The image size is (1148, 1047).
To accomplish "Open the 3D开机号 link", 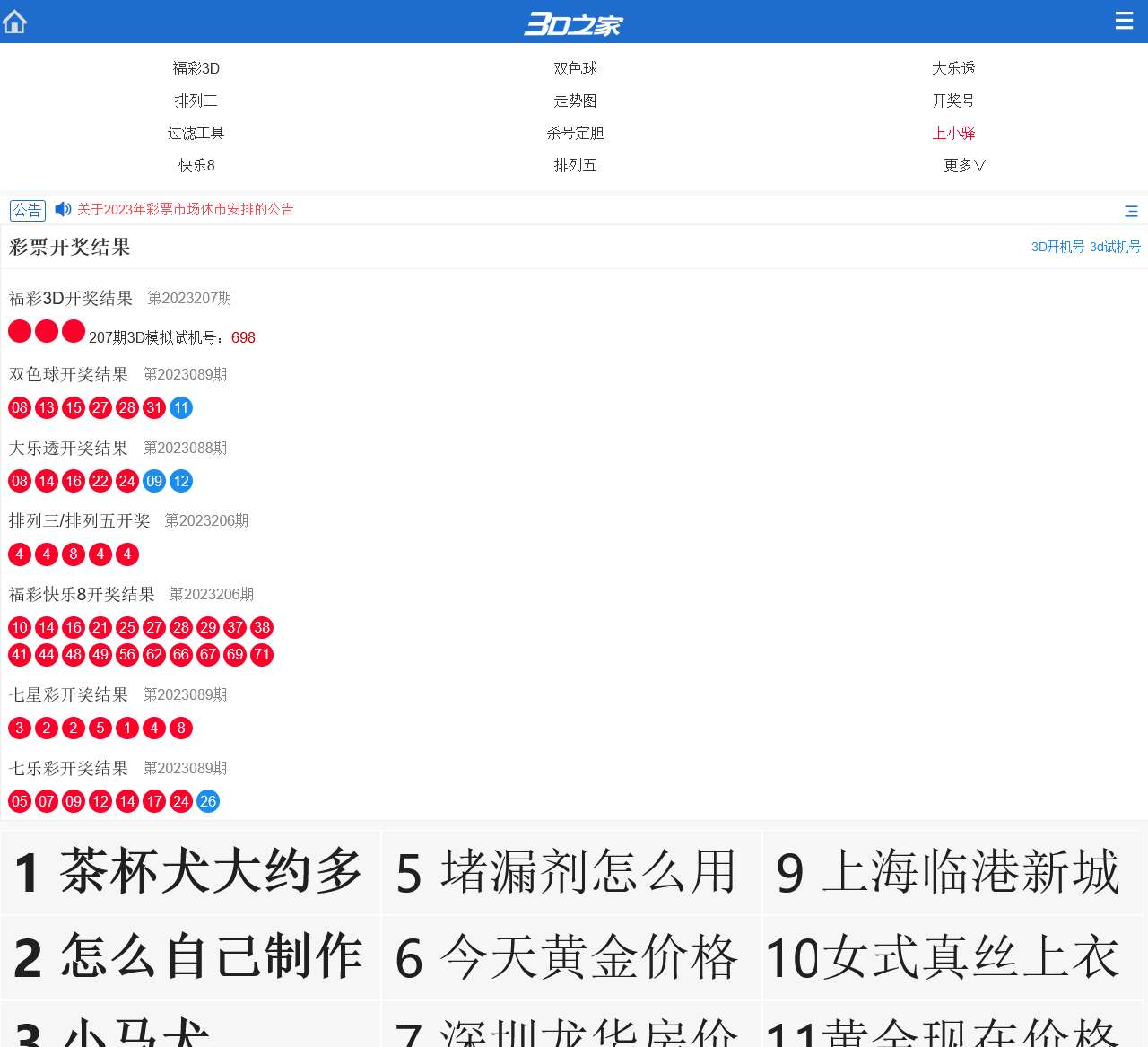I will pyautogui.click(x=1057, y=247).
